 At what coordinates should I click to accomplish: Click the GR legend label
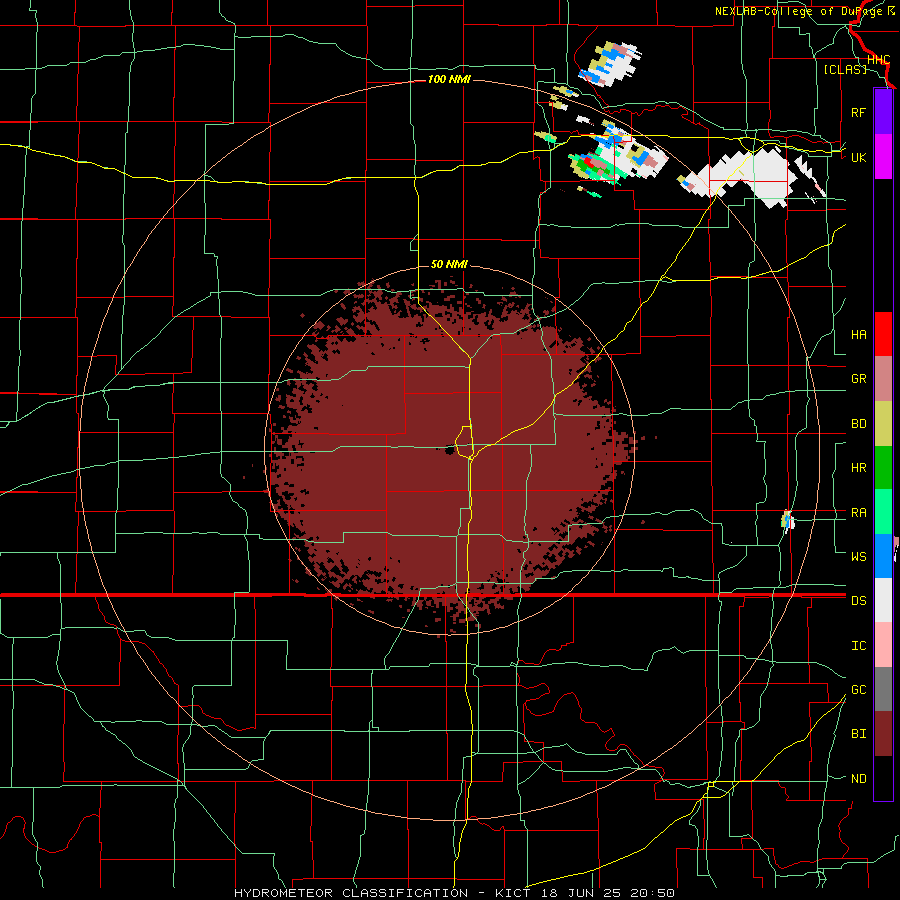click(858, 379)
